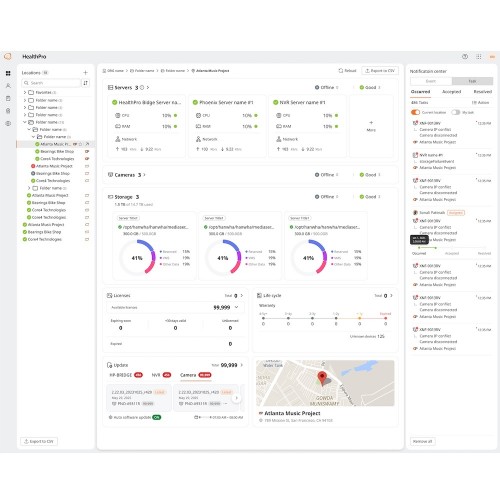Click the plus icon next to Locations
500x500 pixels.
click(x=85, y=73)
